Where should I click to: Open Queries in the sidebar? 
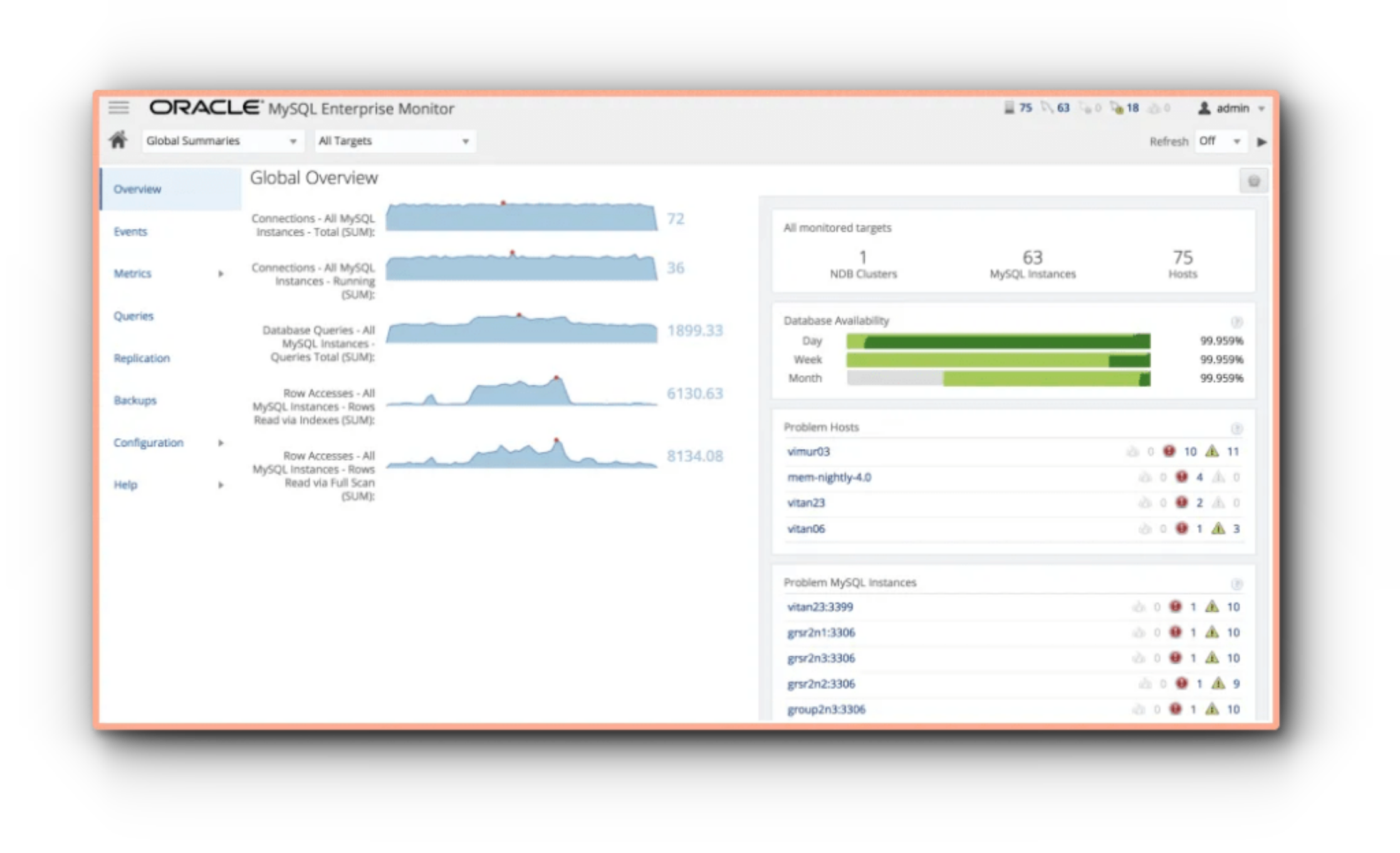133,315
